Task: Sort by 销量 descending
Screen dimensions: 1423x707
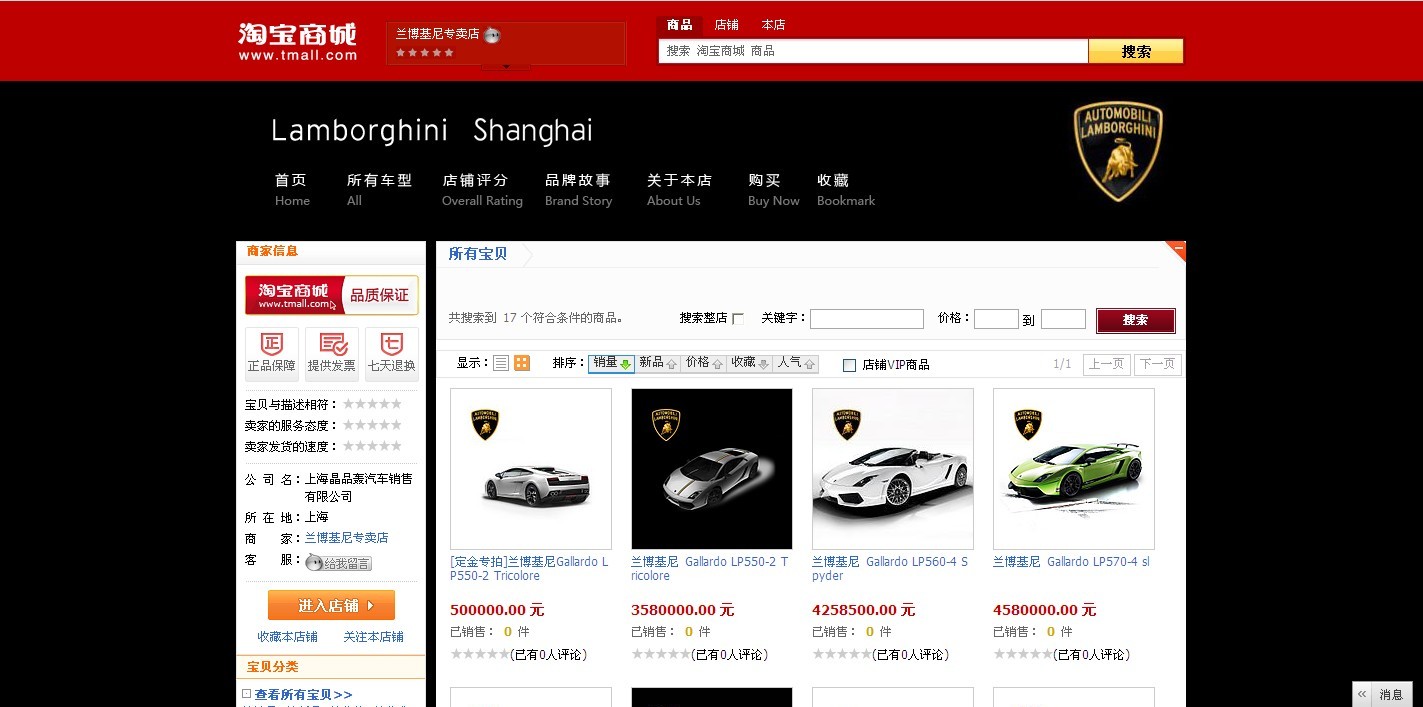Action: [612, 363]
